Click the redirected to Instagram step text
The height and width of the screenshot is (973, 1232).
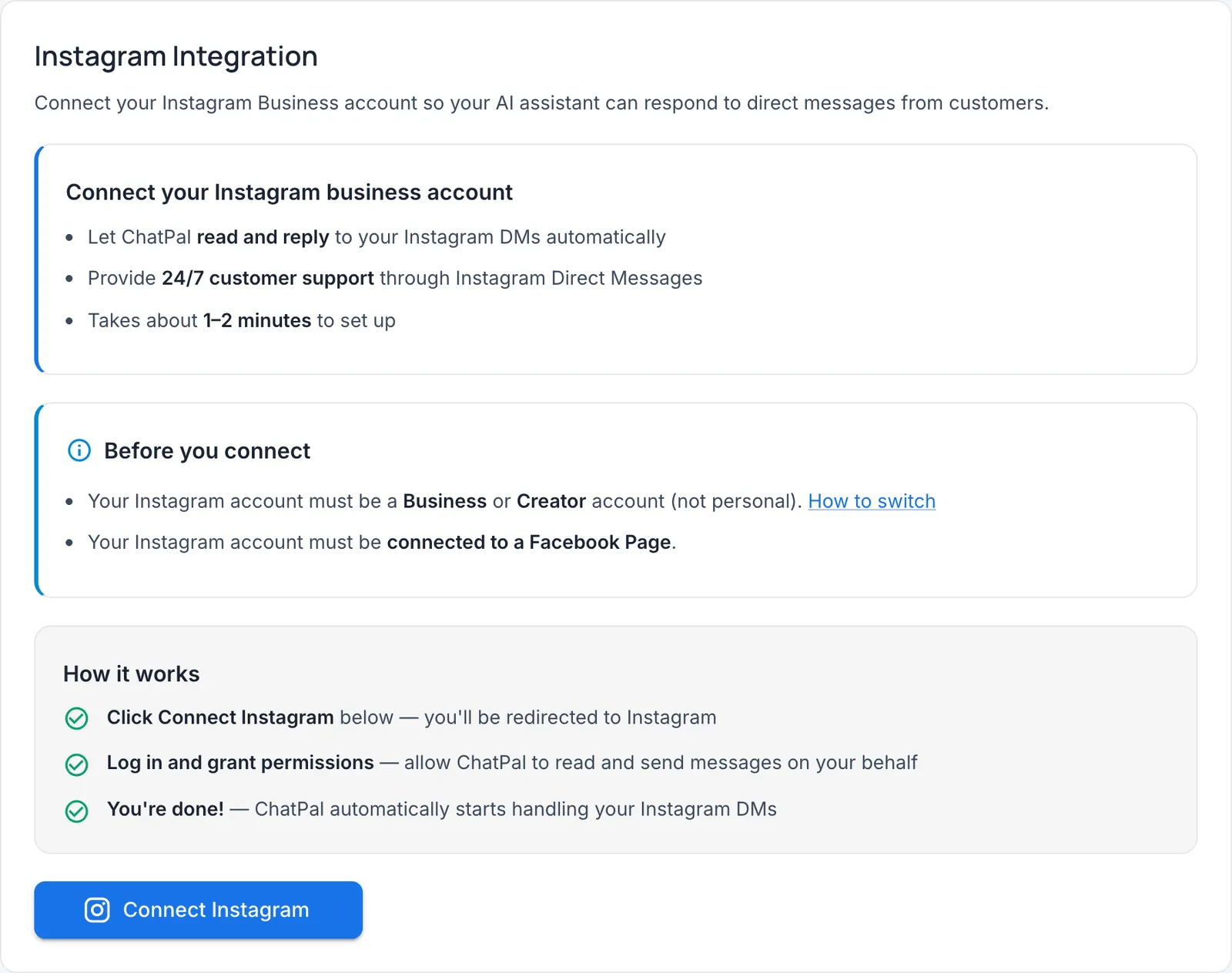pos(412,717)
